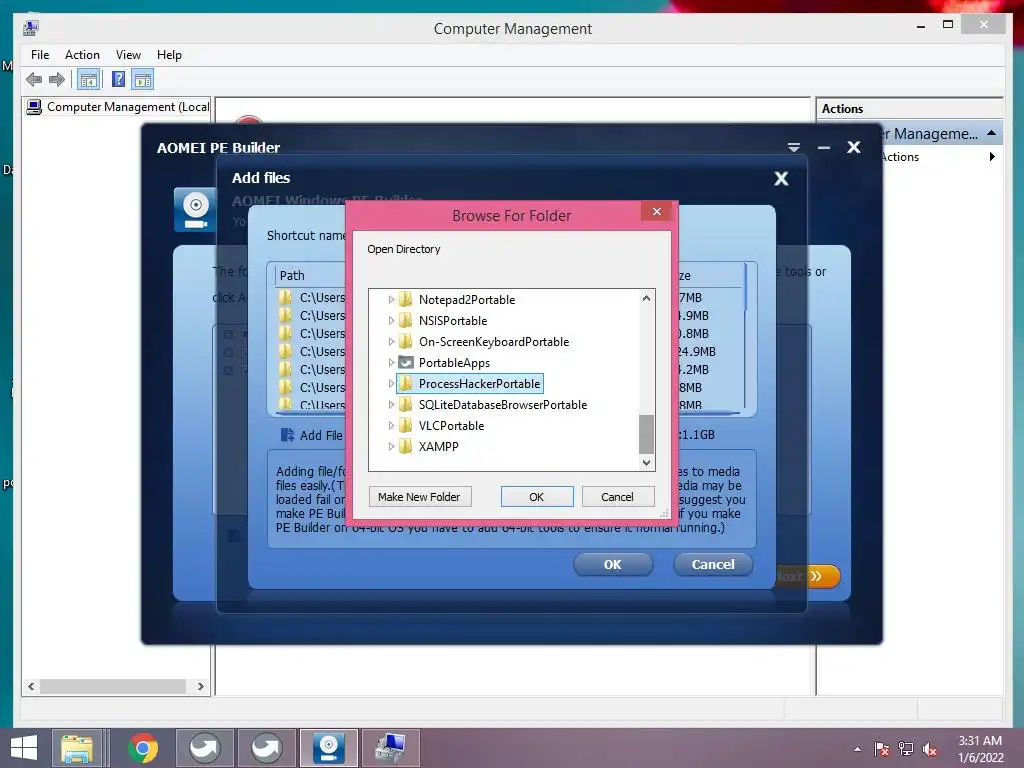1024x768 pixels.
Task: Toggle Show/Hide Console Tree toolbar icon
Action: coord(88,80)
